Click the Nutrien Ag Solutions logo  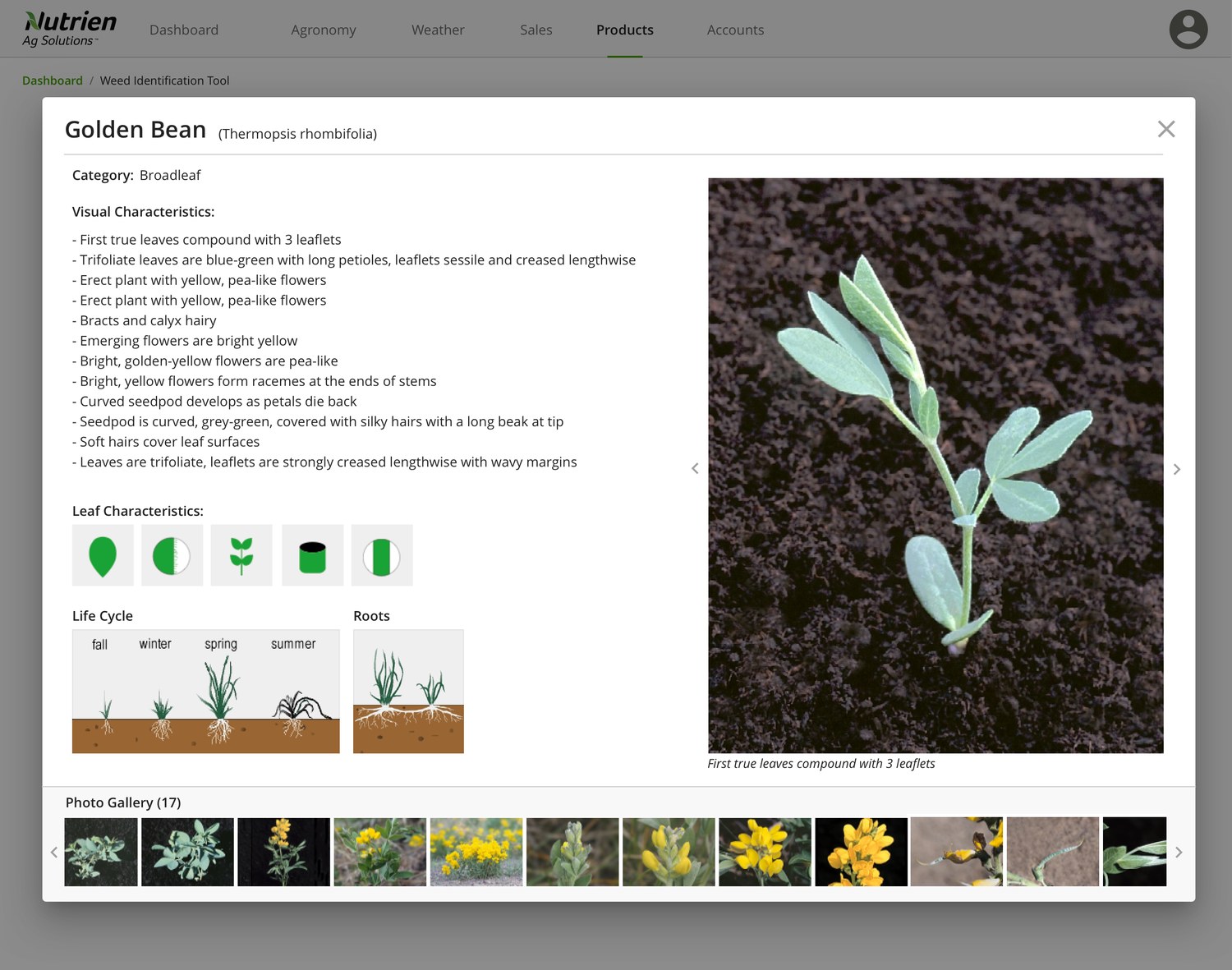click(x=70, y=29)
